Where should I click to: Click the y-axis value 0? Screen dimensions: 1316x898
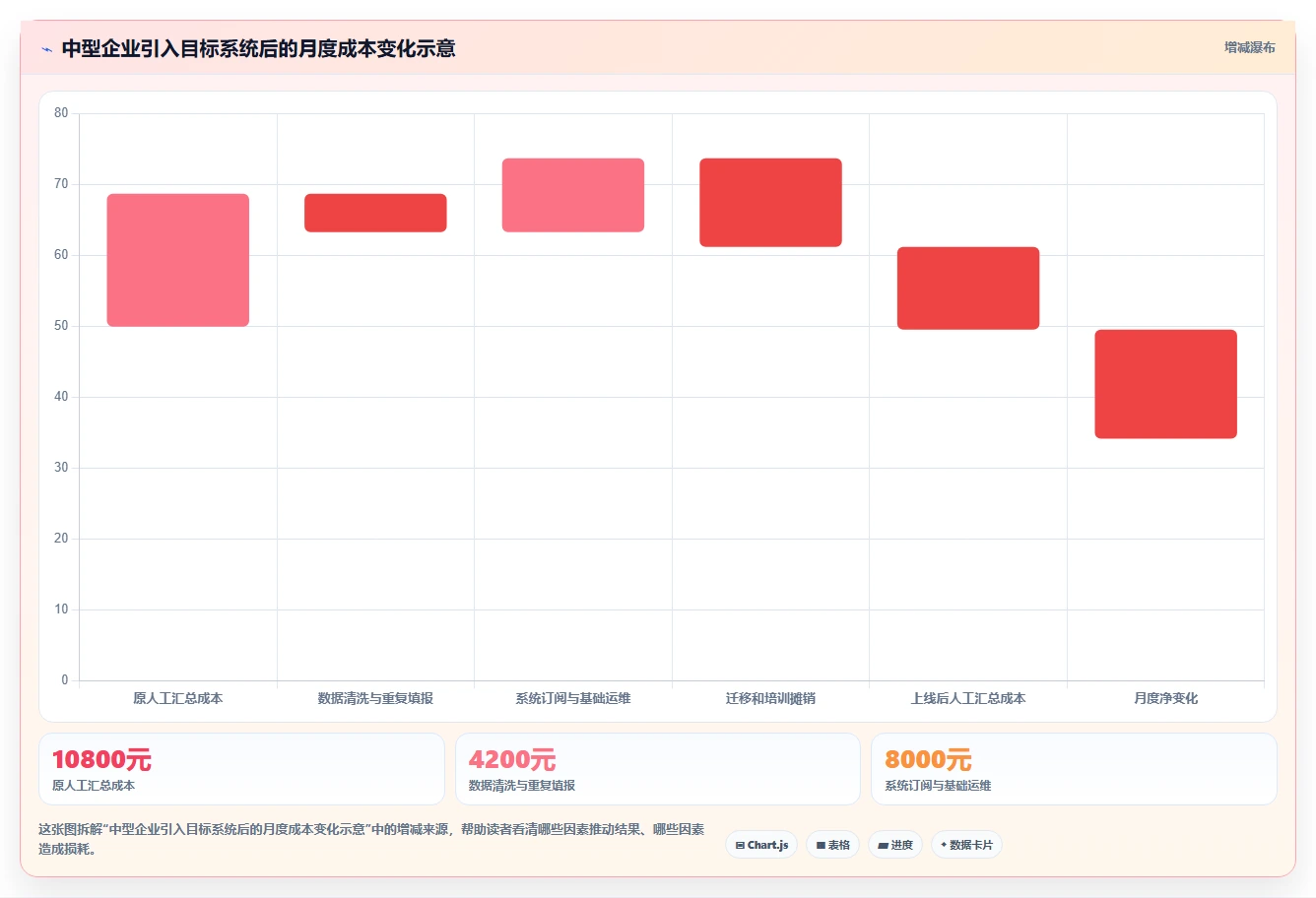click(x=65, y=680)
